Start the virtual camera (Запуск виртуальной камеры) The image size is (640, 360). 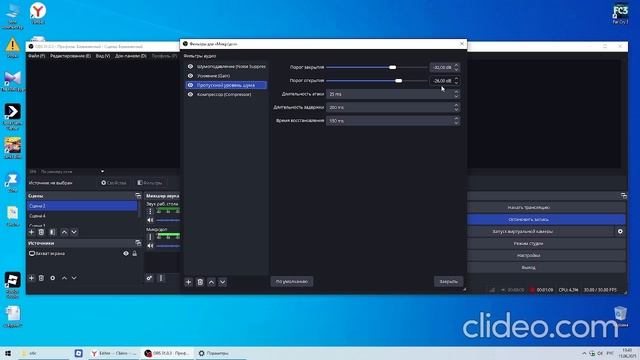click(x=540, y=231)
